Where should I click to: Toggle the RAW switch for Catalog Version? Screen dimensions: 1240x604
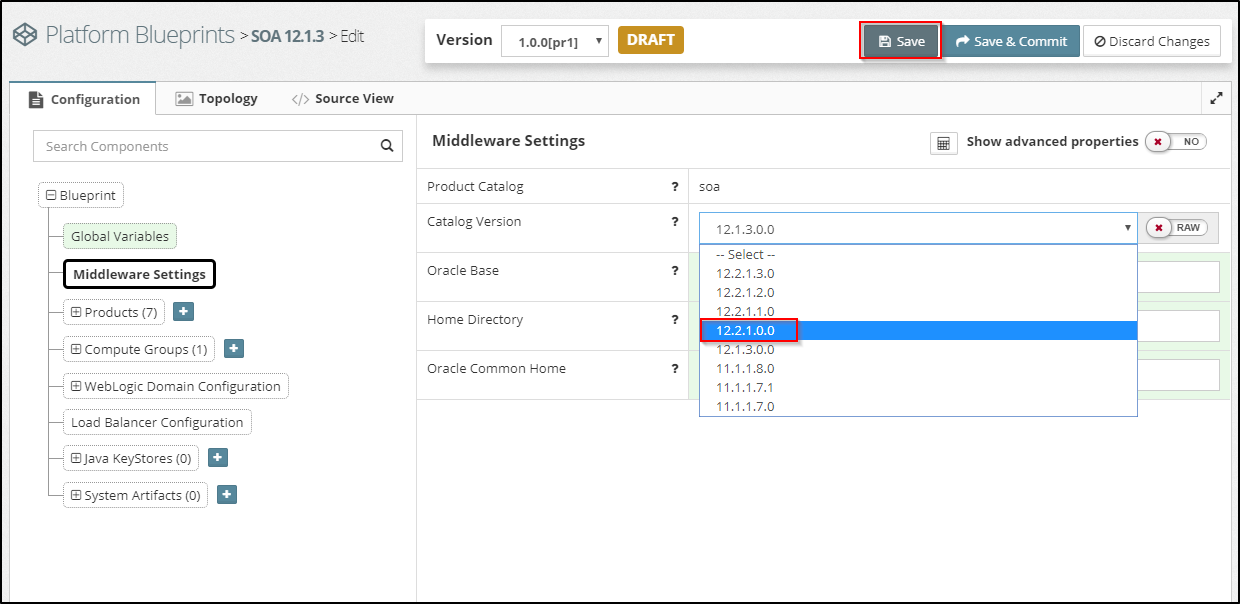(1176, 228)
